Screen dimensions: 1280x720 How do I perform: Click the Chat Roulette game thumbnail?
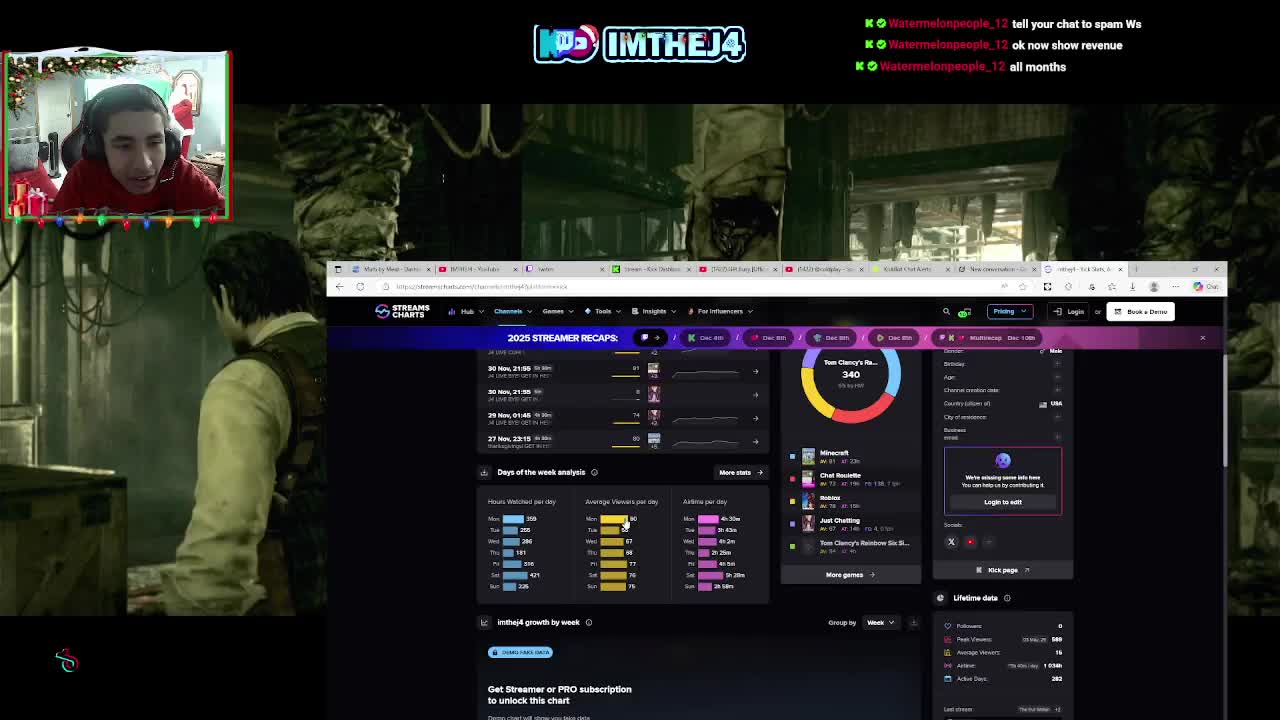(808, 478)
